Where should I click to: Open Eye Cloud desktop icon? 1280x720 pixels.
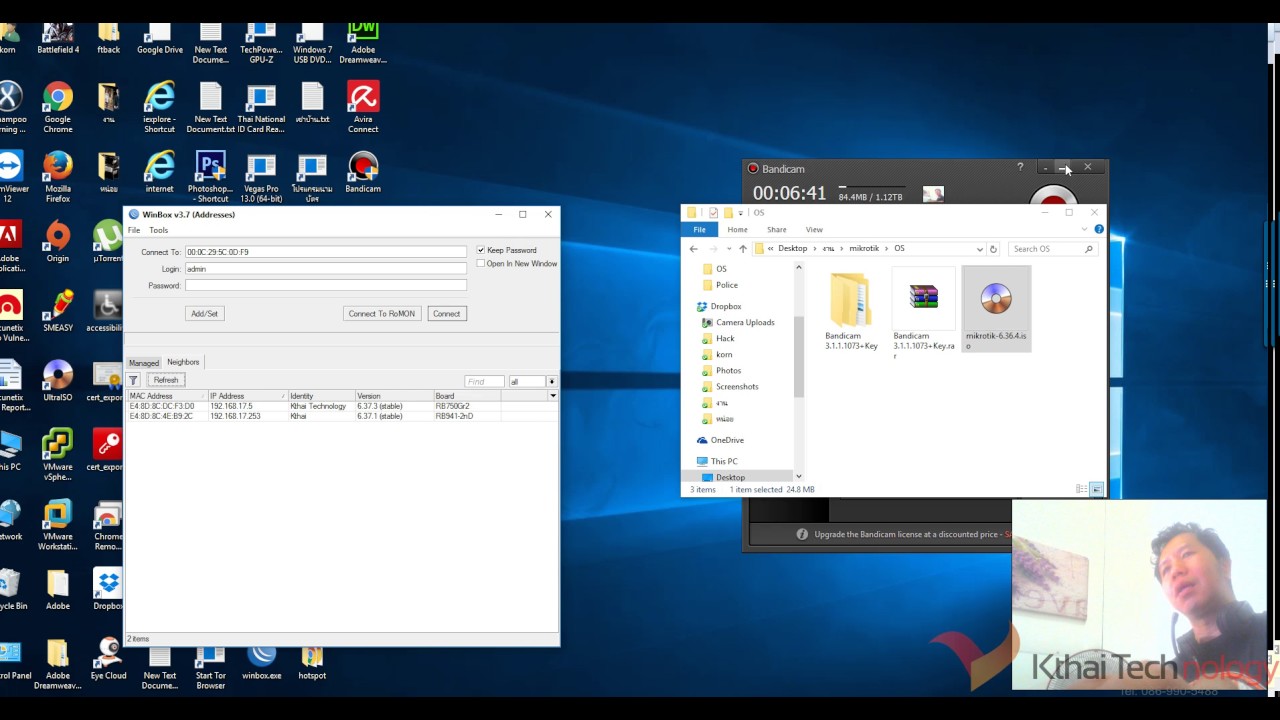(x=108, y=660)
